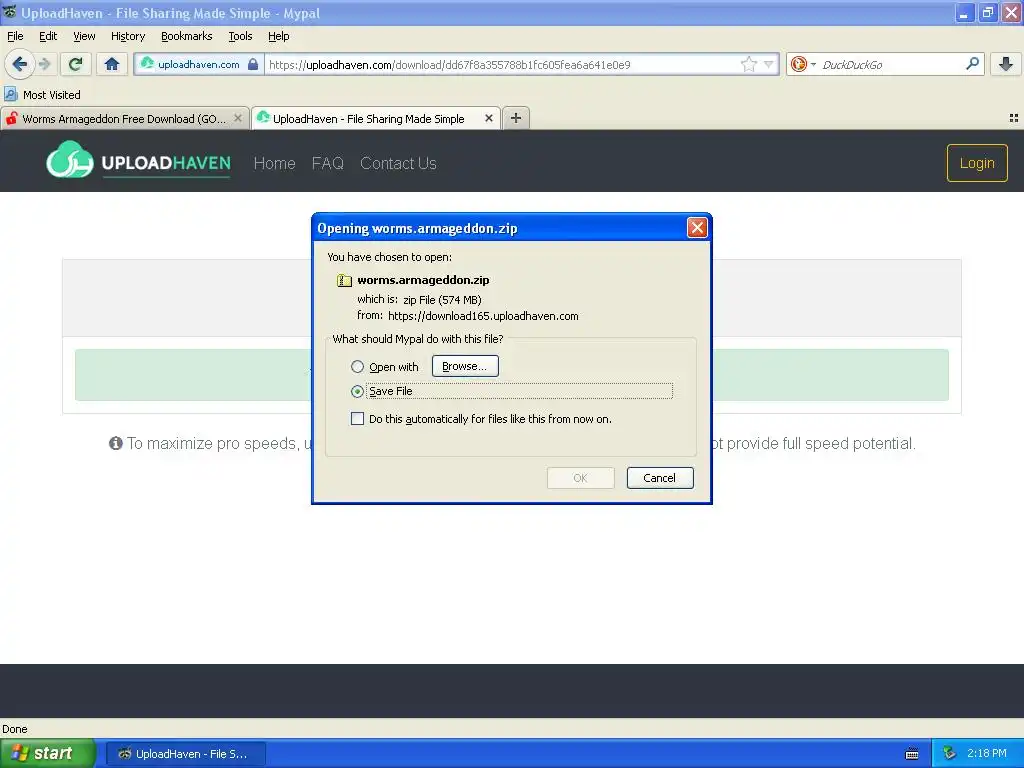Viewport: 1024px width, 768px height.
Task: Click the OK button in the dialog
Action: coord(581,478)
